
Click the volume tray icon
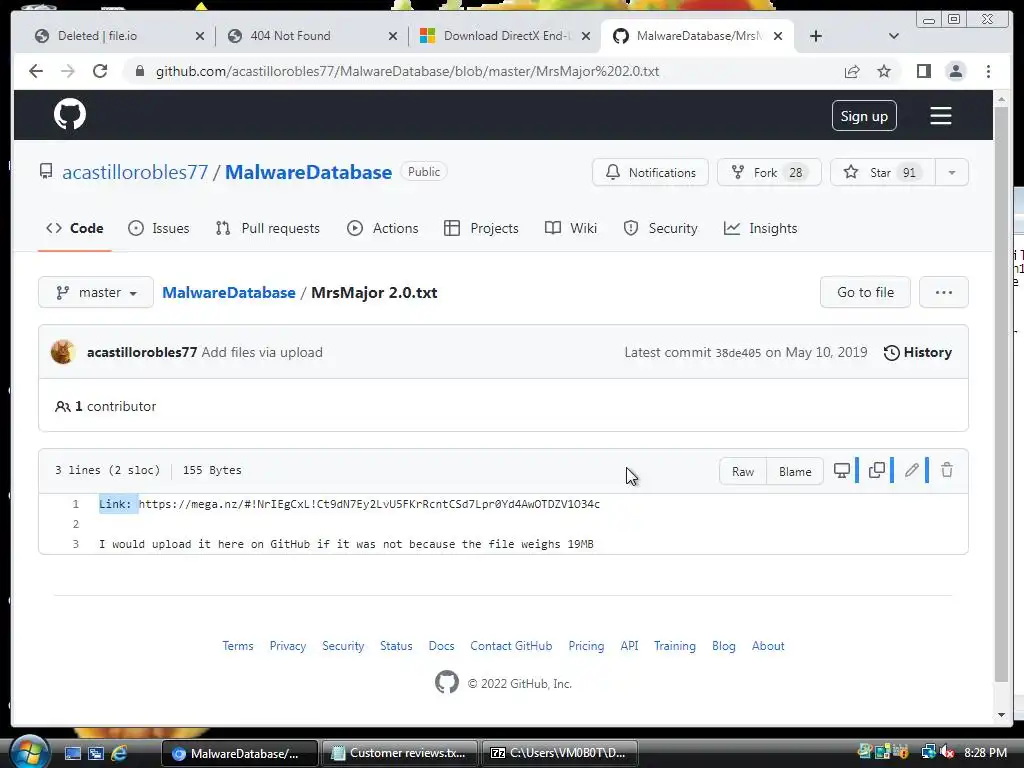click(x=947, y=752)
